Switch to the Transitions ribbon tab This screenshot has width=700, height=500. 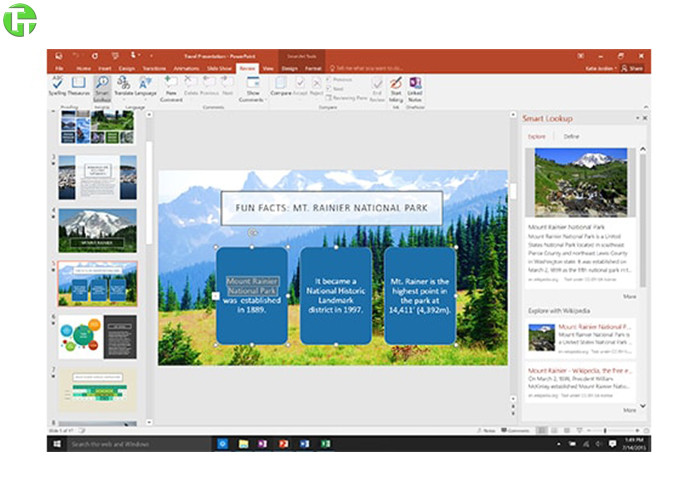point(153,68)
